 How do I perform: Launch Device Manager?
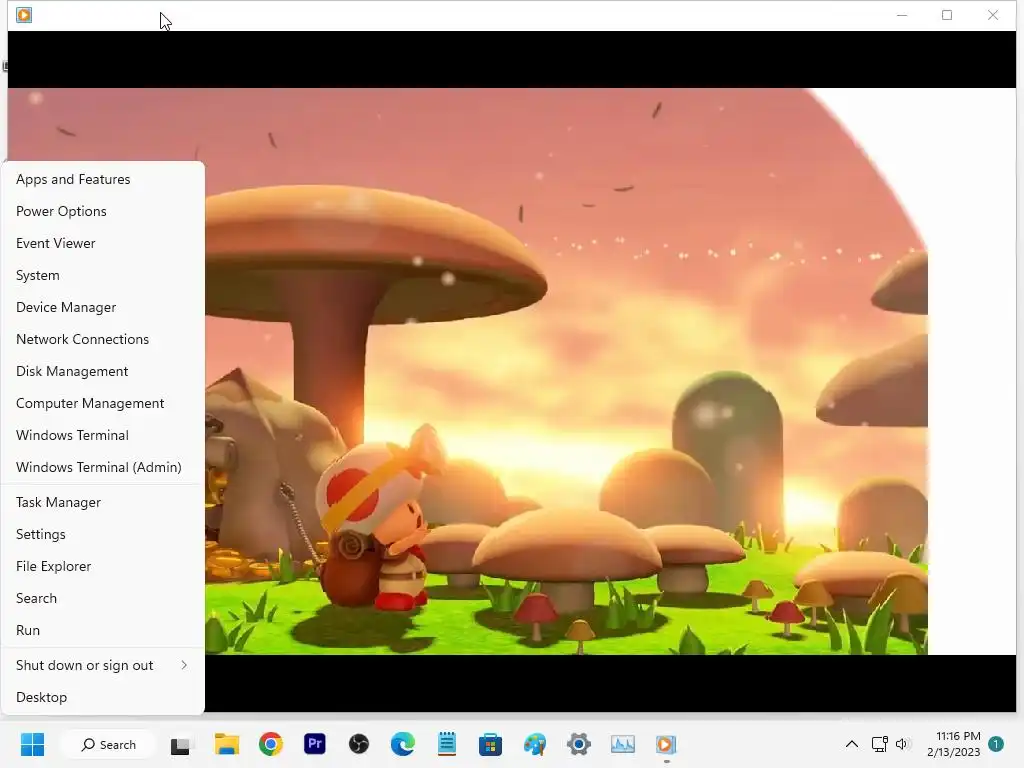click(103, 307)
